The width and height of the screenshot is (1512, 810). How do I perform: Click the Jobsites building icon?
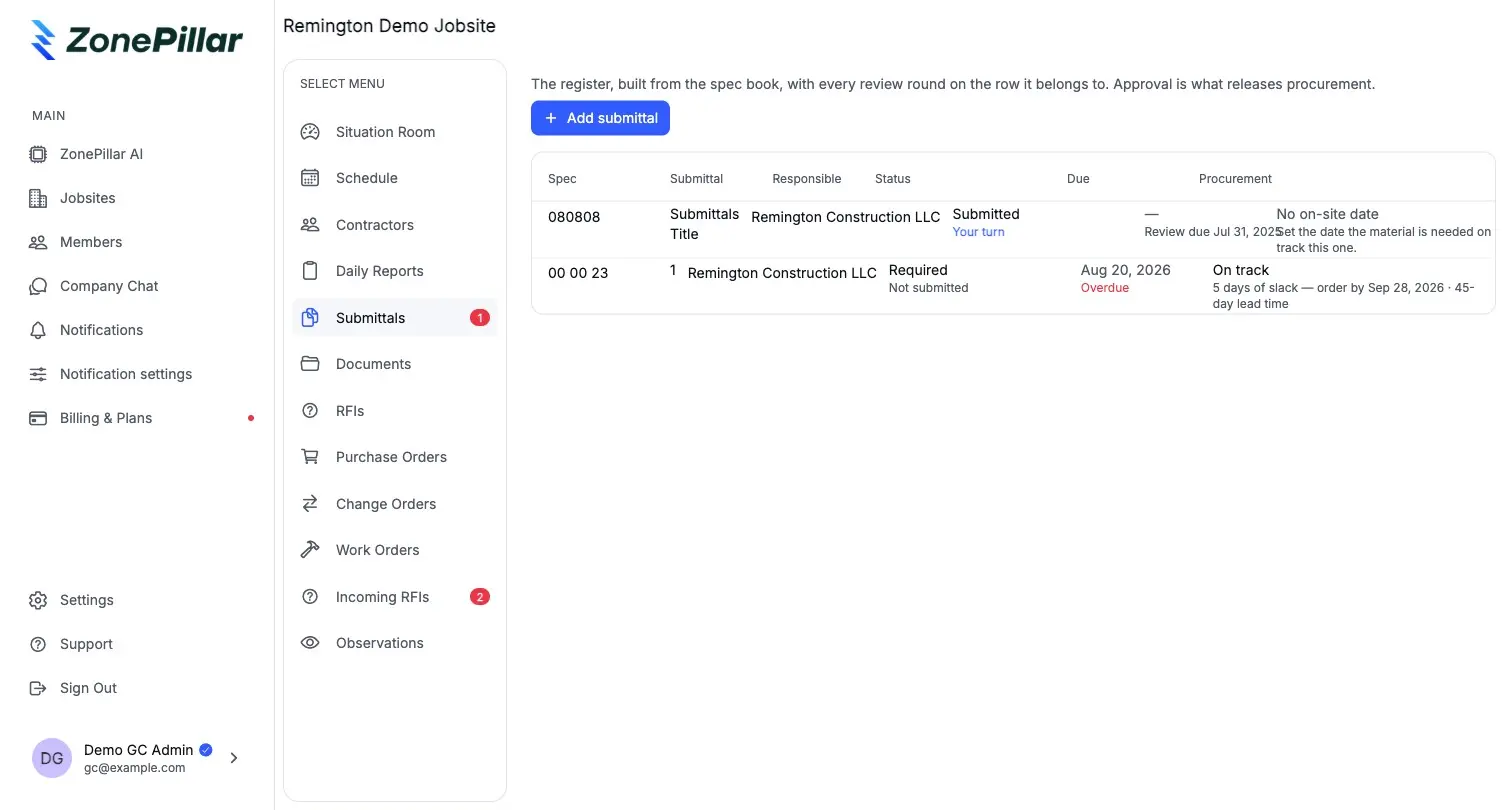coord(38,198)
